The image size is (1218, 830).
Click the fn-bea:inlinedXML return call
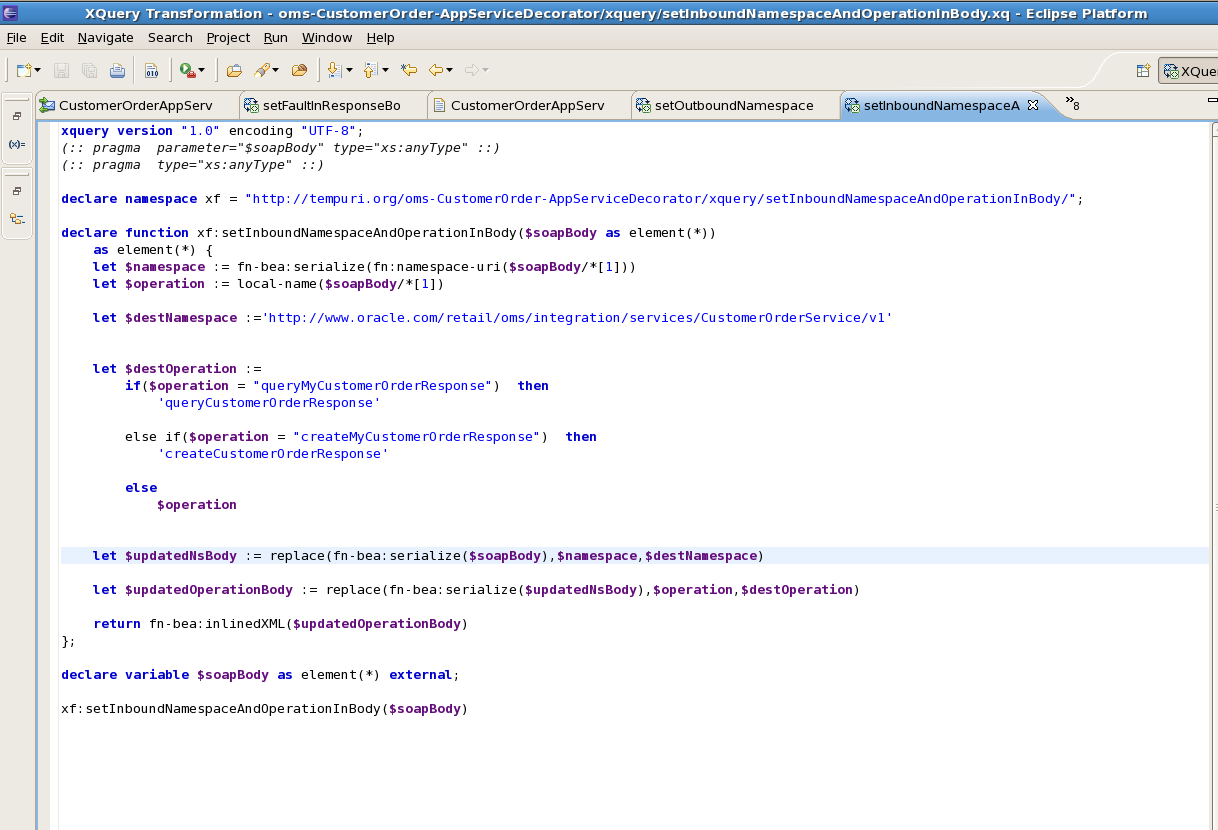coord(308,623)
